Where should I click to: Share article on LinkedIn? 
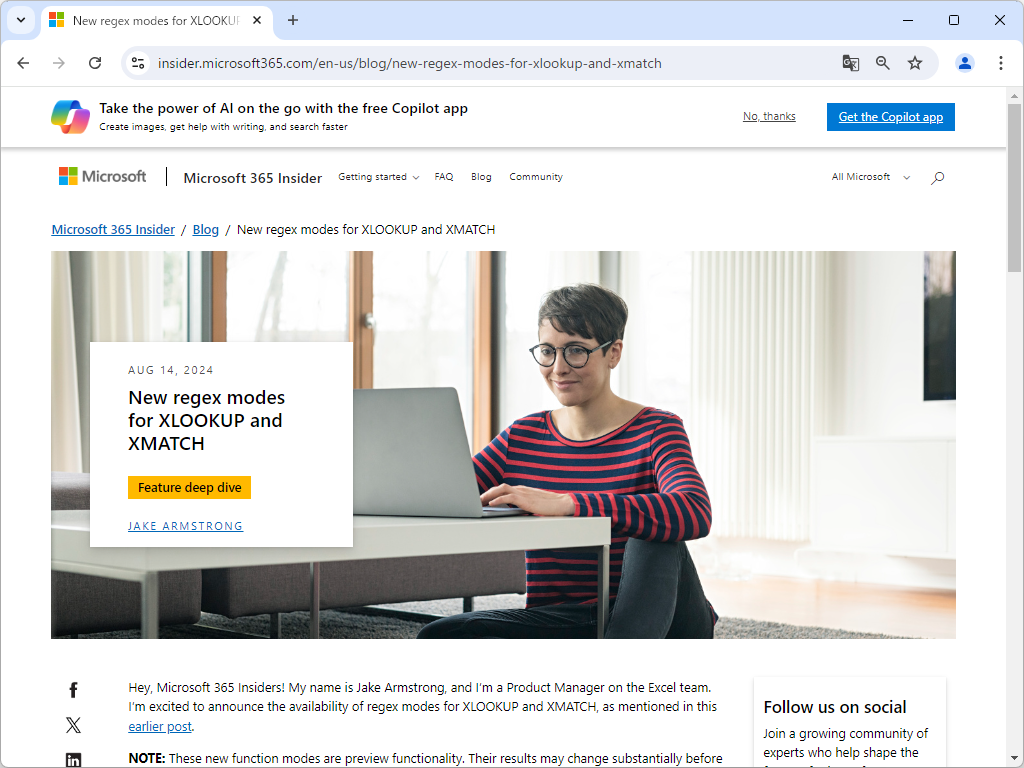pyautogui.click(x=73, y=760)
